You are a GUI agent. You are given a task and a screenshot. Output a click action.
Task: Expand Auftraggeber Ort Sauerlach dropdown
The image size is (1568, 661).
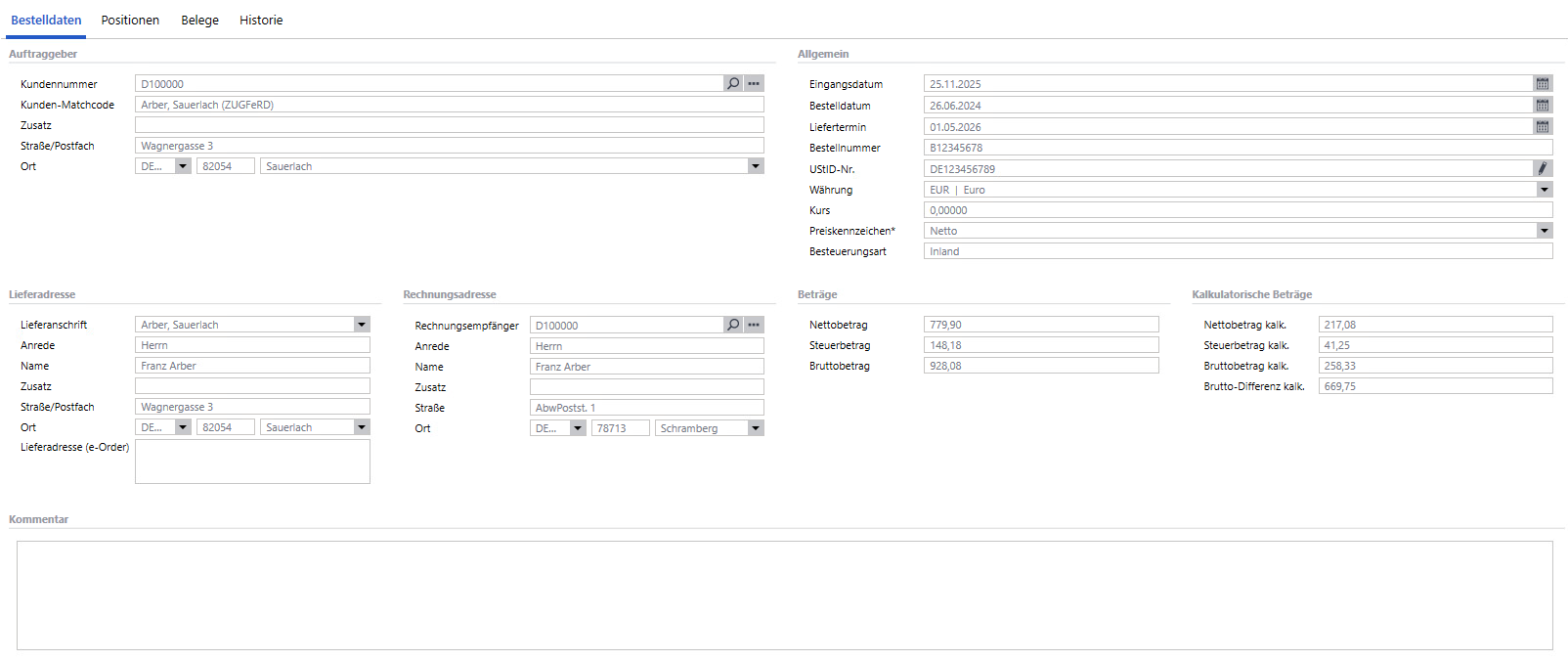pyautogui.click(x=756, y=166)
